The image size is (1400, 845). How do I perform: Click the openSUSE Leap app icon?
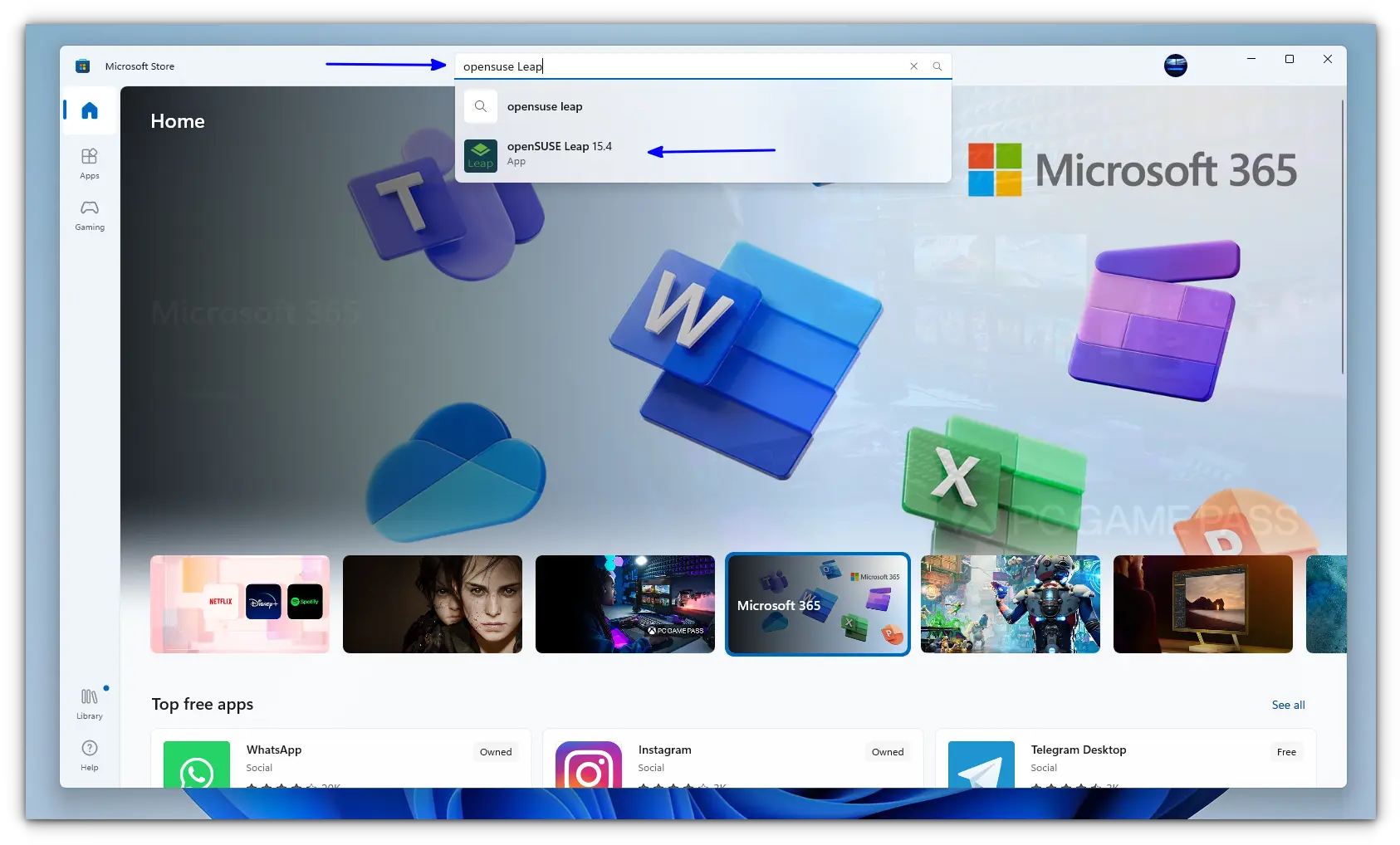click(480, 155)
